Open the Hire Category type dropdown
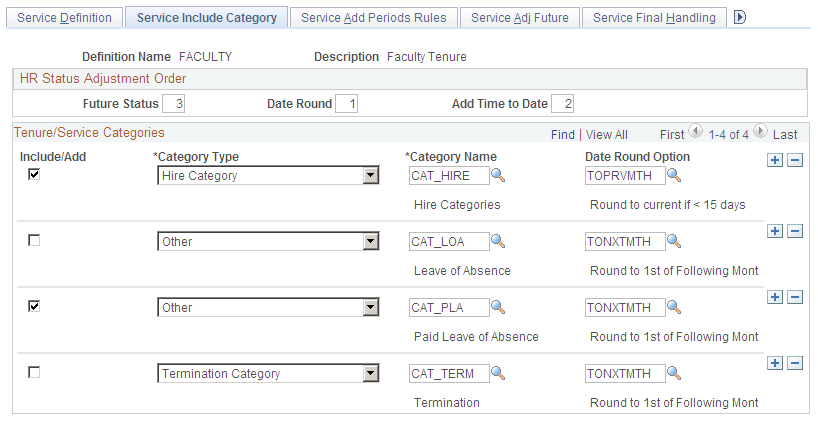The image size is (818, 421). [370, 176]
